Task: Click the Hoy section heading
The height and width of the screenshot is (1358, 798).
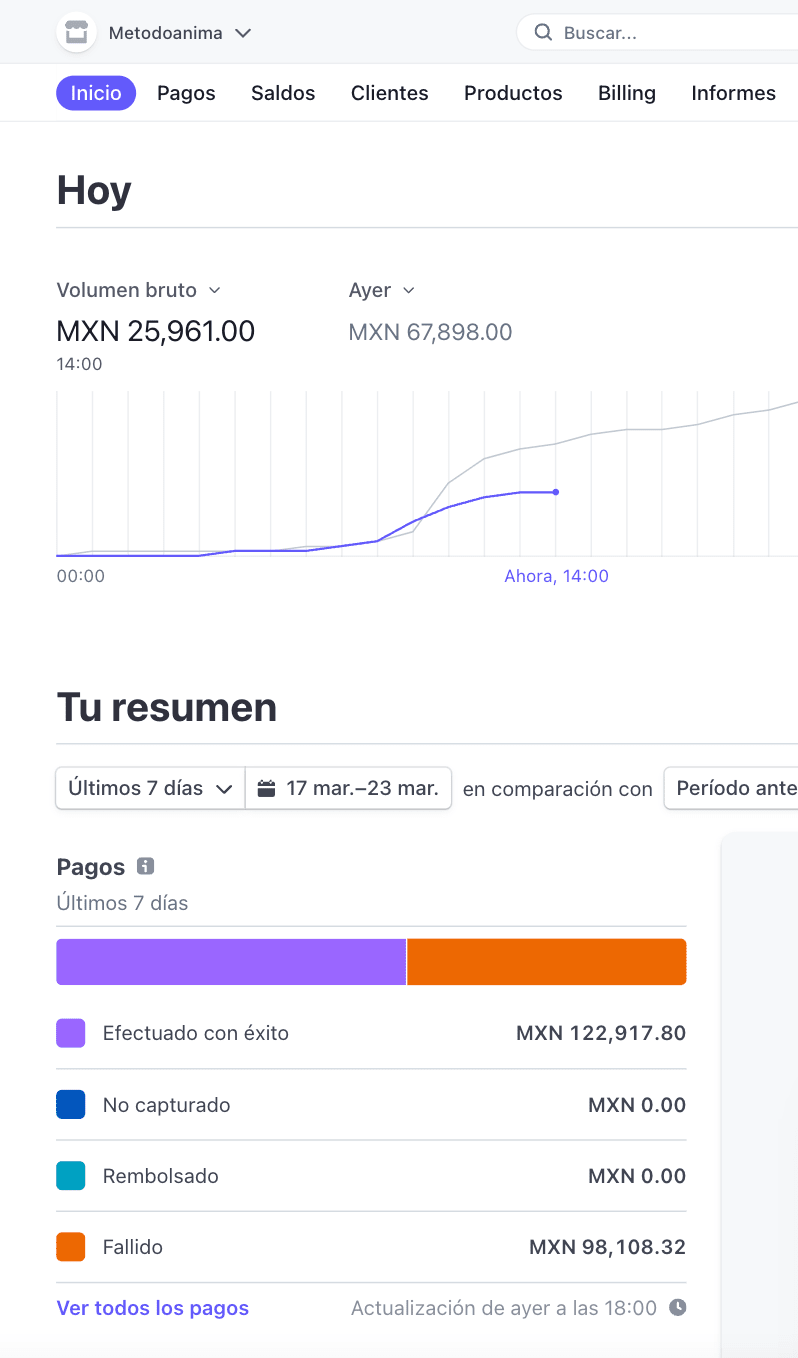Action: (x=94, y=190)
